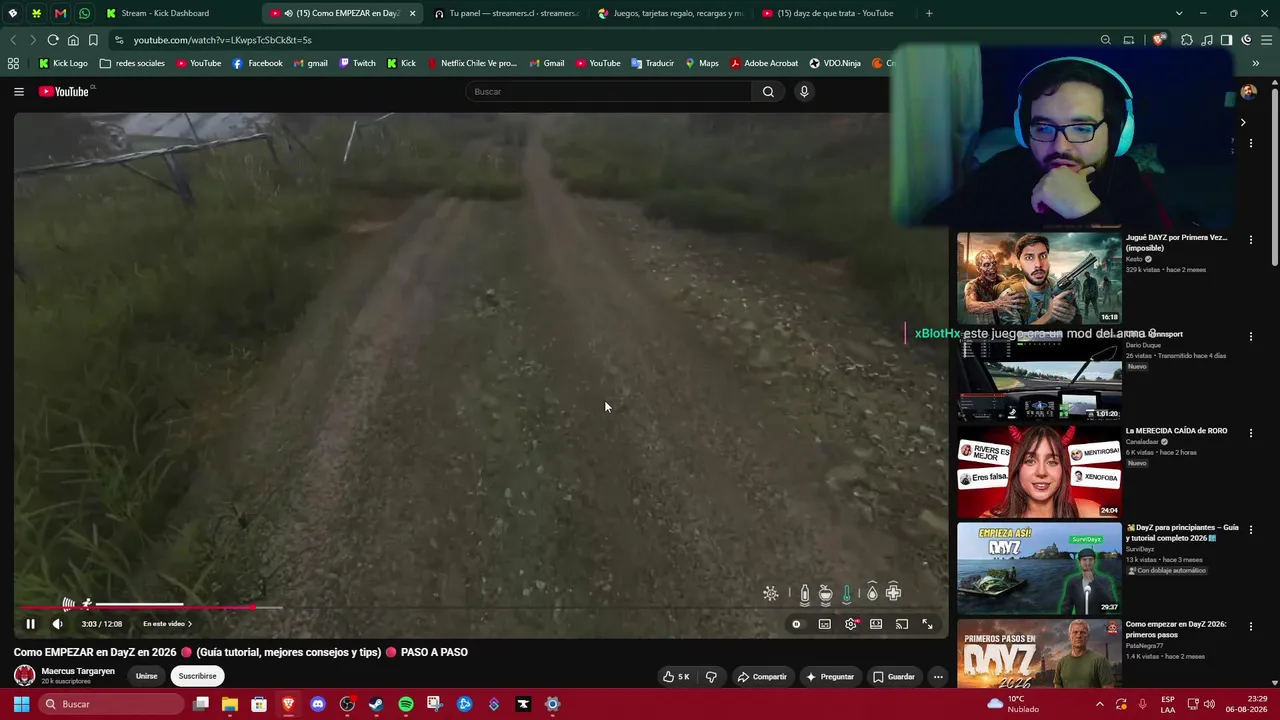Open options menu for 'La MERECIDA CAÍDA de RORO' video
The height and width of the screenshot is (720, 1280).
coord(1251,433)
